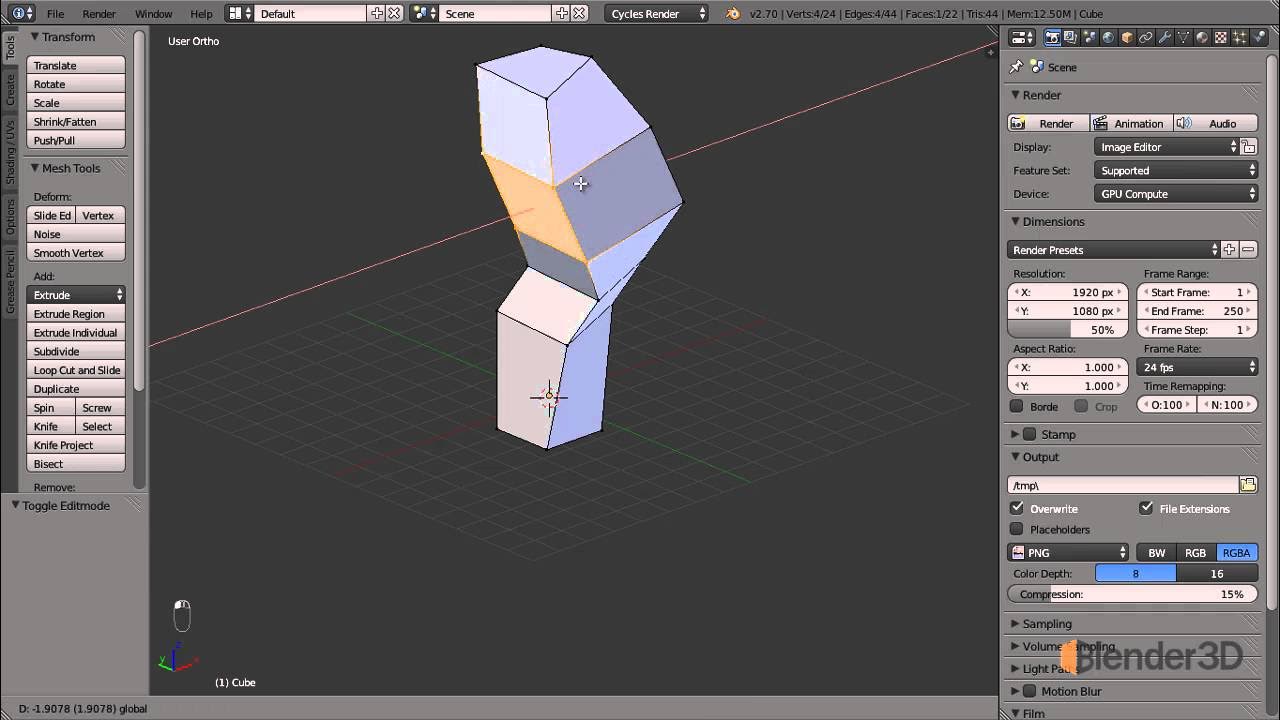
Task: Open the File menu
Action: (x=55, y=14)
